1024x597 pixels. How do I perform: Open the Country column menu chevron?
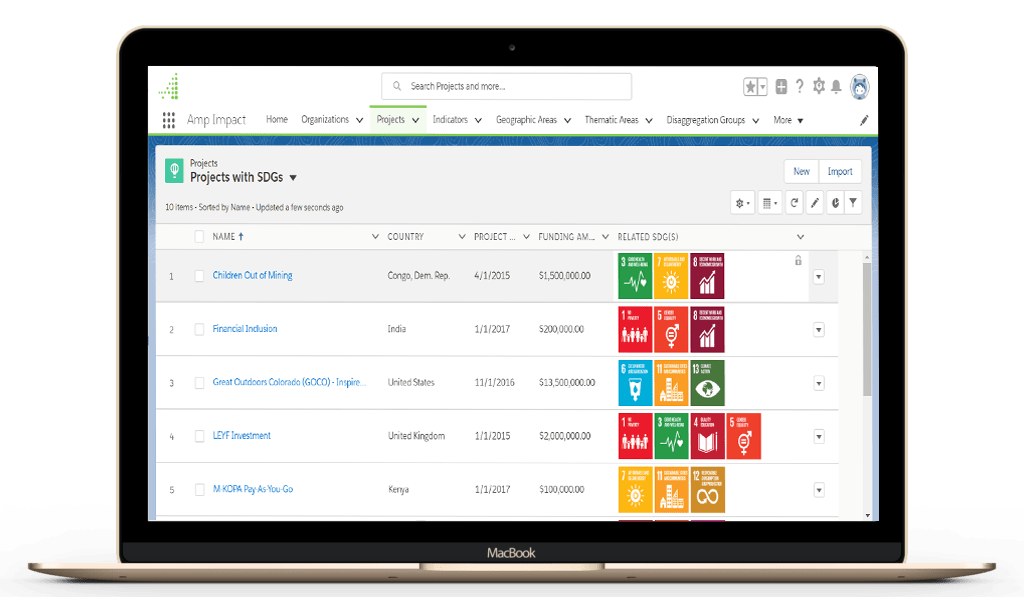click(462, 236)
